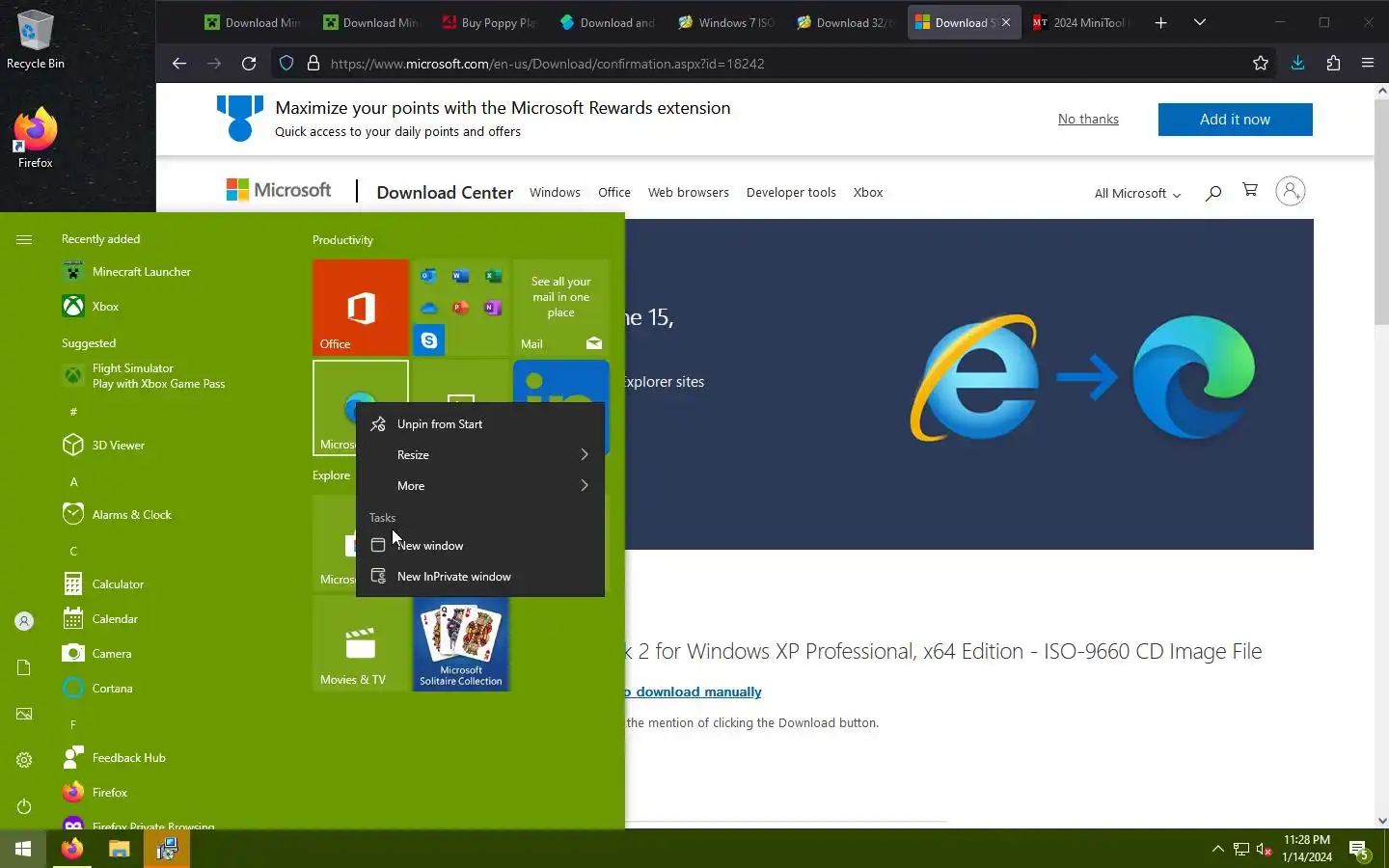Sign in via account avatar icon

pyautogui.click(x=1291, y=191)
